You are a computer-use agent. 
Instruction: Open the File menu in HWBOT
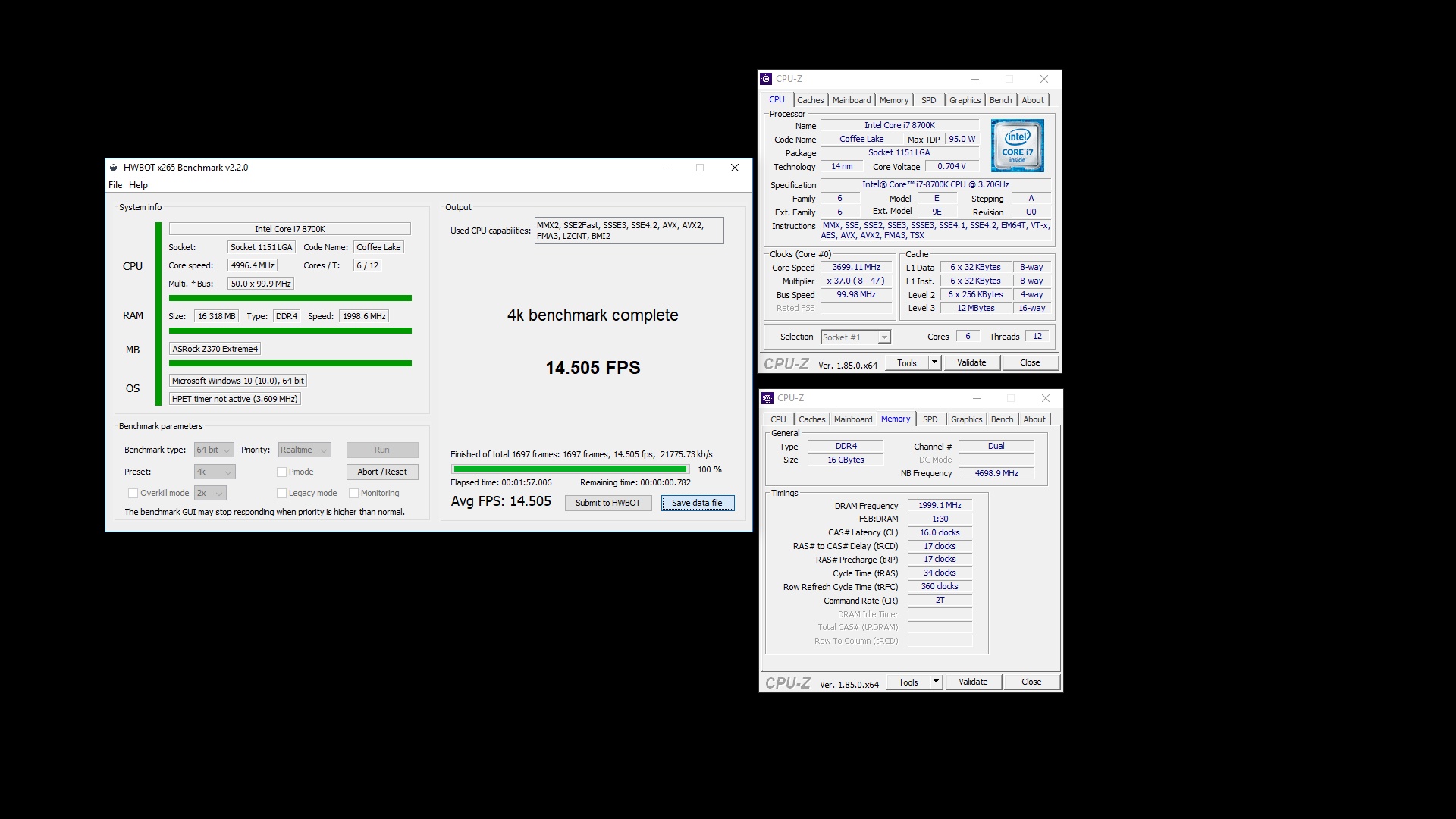click(x=115, y=185)
